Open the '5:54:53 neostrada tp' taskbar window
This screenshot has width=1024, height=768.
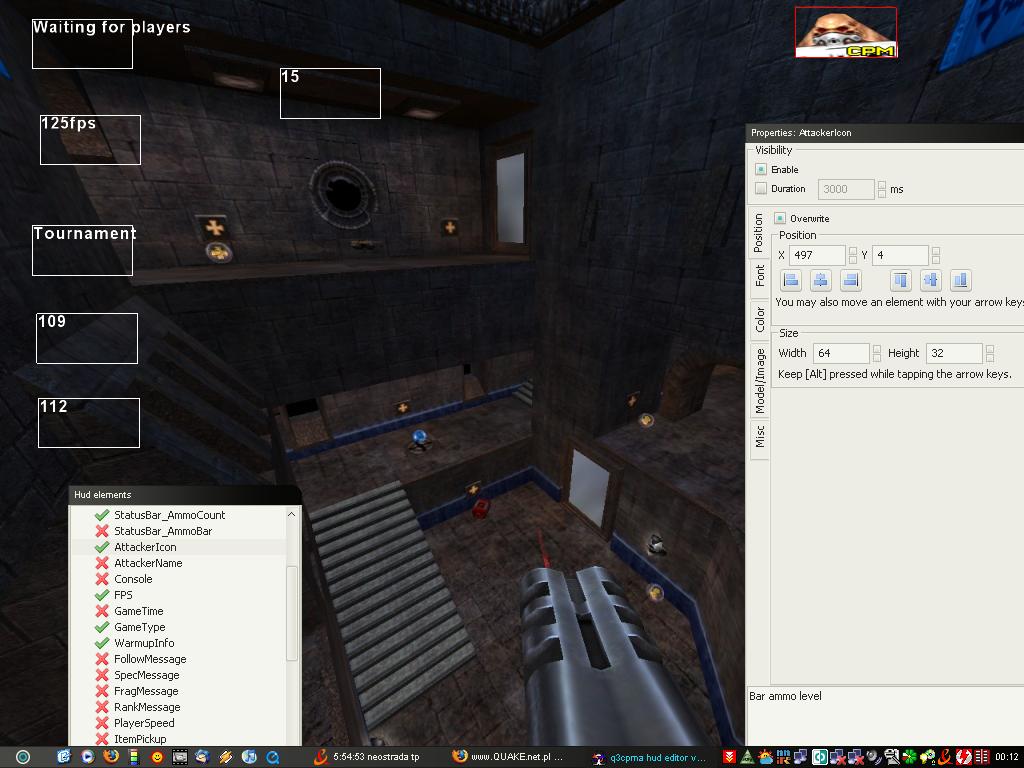(x=368, y=757)
